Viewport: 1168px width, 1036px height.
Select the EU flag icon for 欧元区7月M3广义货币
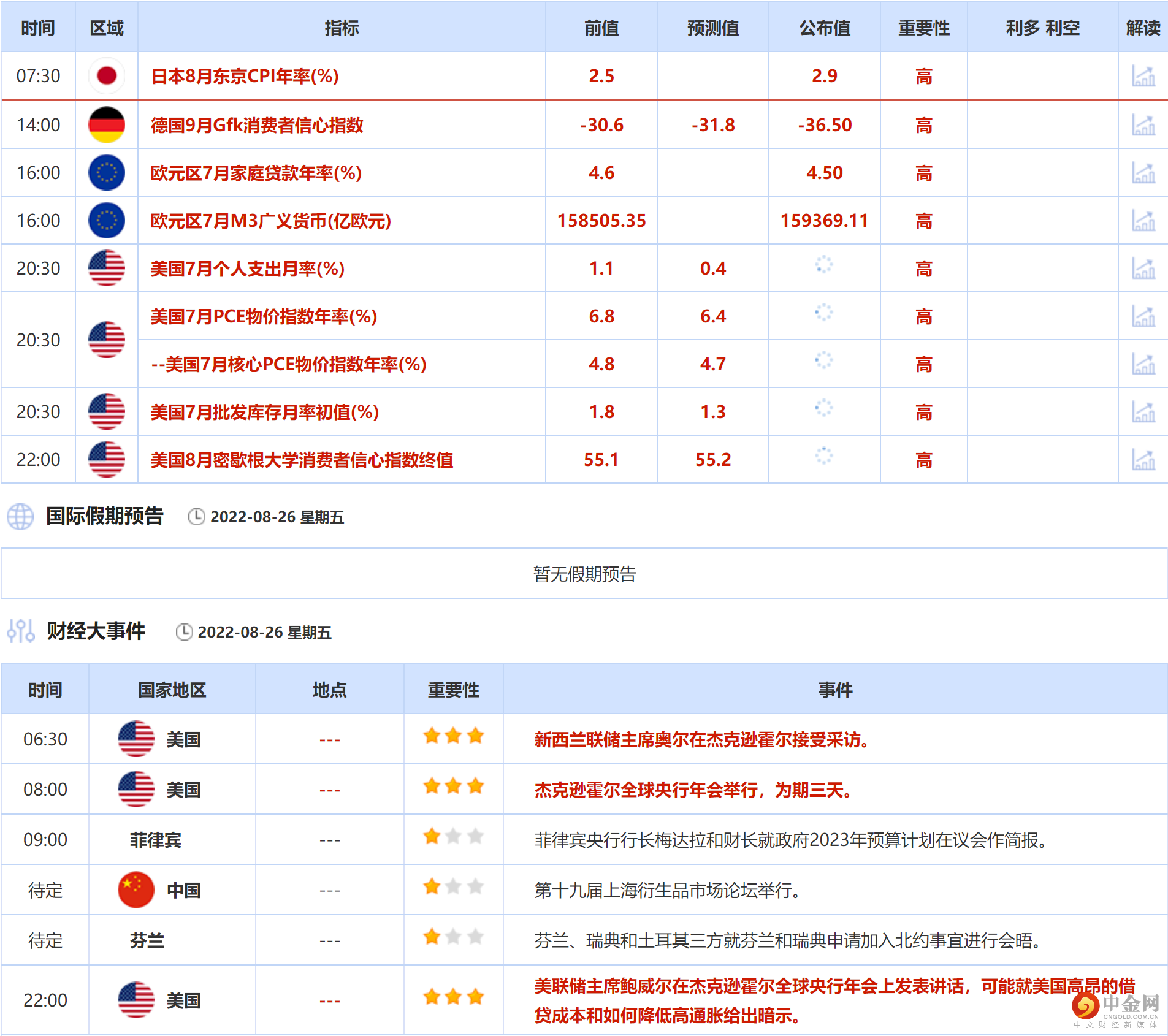point(107,220)
